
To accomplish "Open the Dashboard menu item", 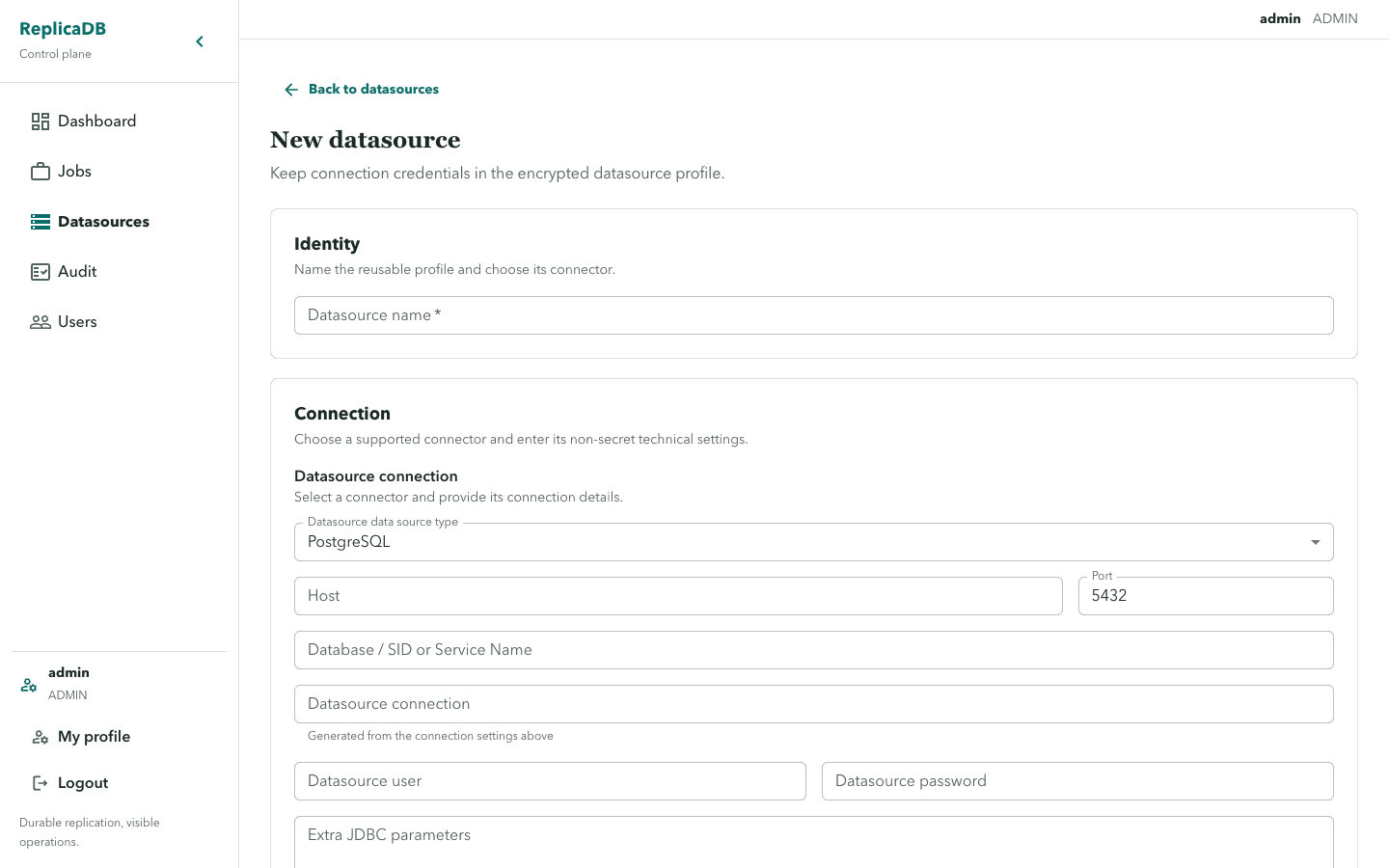I will 120,122.
